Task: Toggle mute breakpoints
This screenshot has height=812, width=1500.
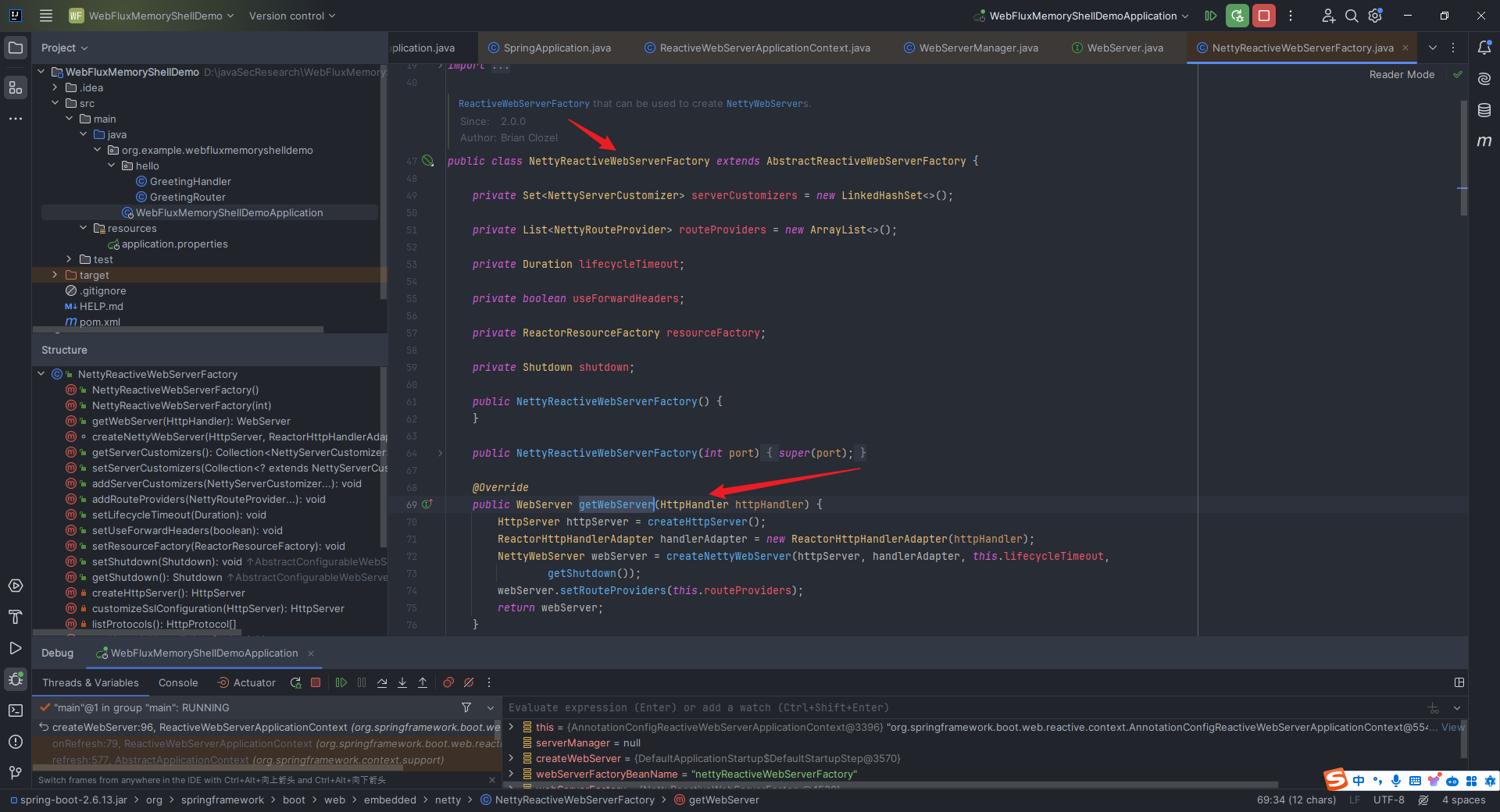Action: (x=469, y=682)
